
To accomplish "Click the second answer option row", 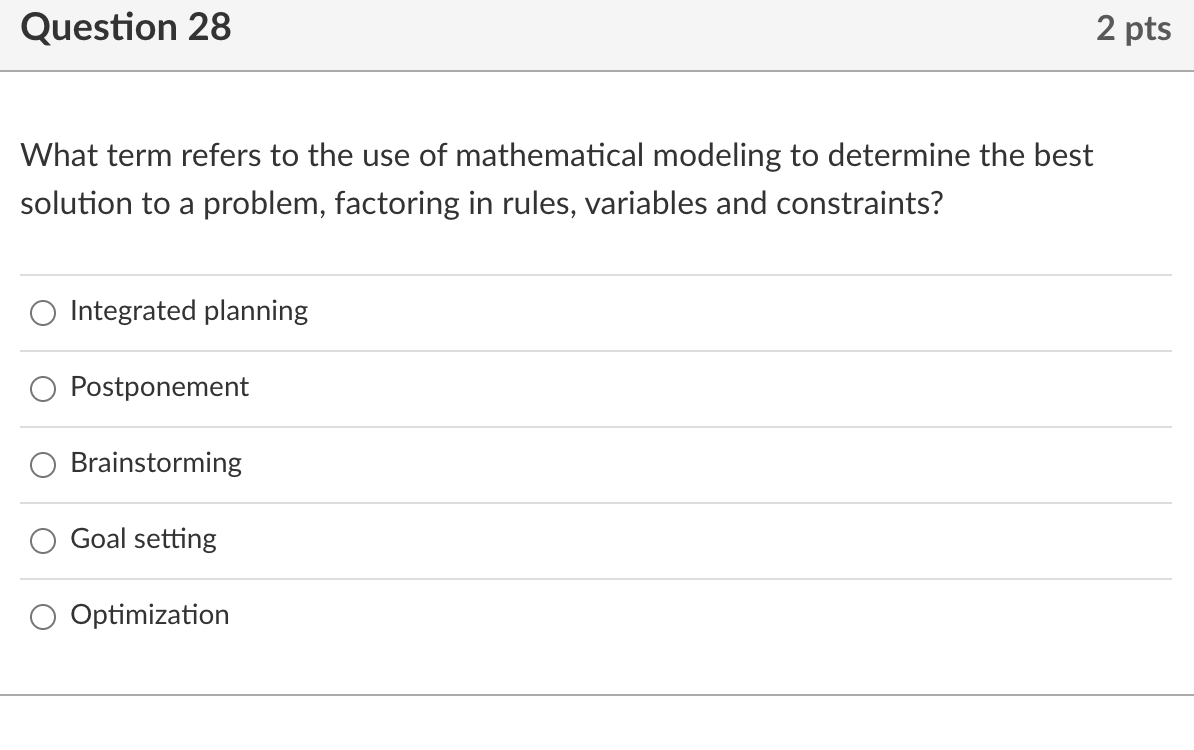I will click(x=596, y=388).
